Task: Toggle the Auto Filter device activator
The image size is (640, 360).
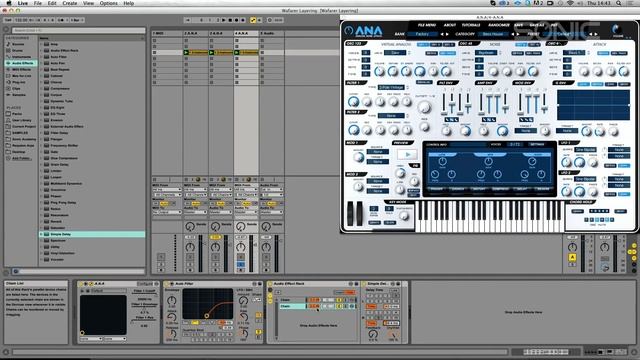Action: pyautogui.click(x=167, y=284)
